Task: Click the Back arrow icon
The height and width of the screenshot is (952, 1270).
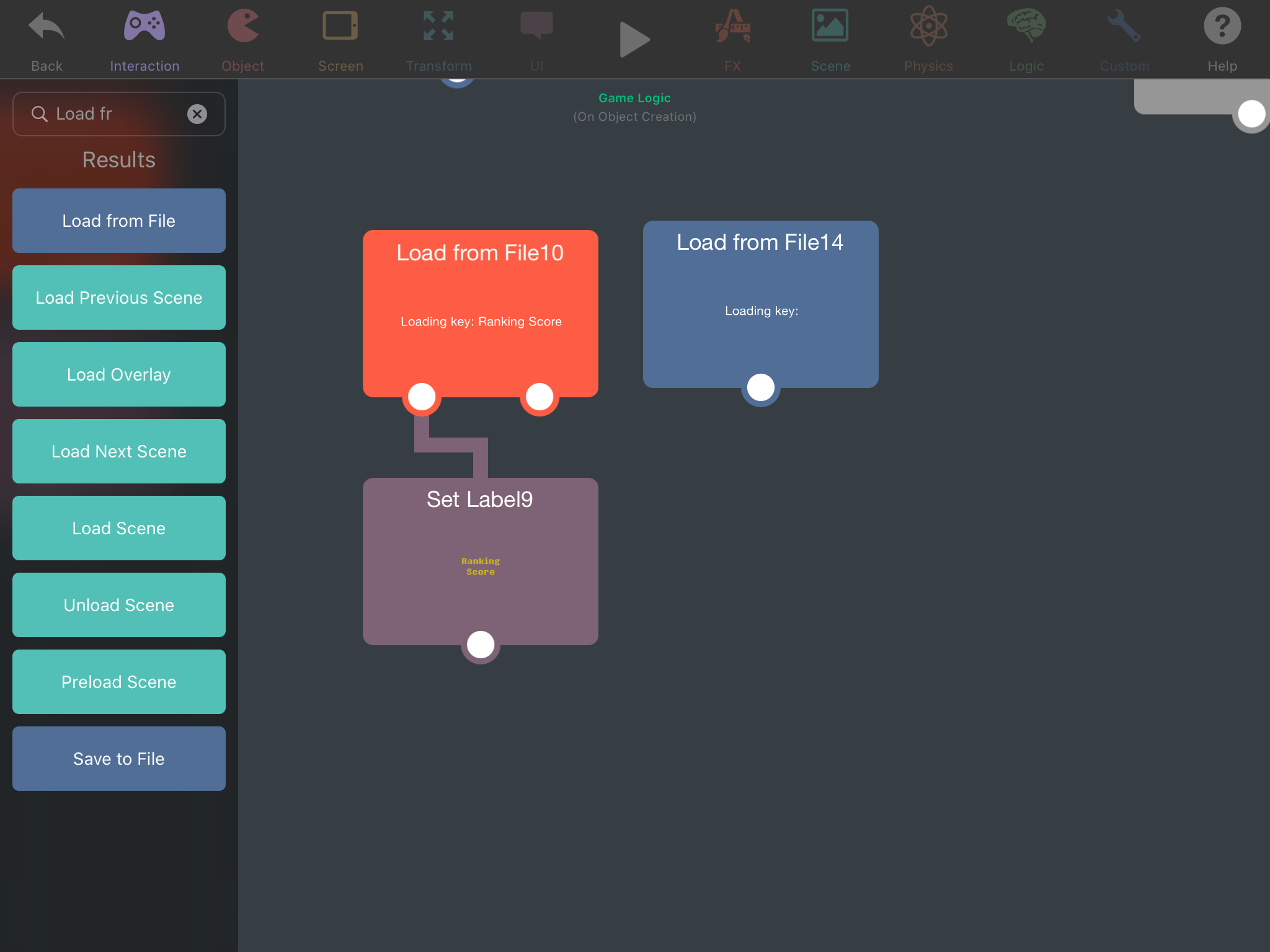Action: 47,28
